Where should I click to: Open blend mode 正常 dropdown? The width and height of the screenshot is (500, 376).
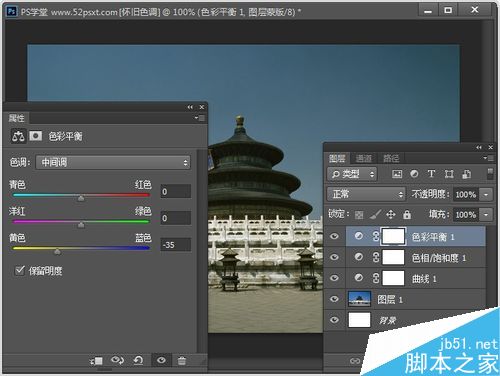[x=366, y=194]
